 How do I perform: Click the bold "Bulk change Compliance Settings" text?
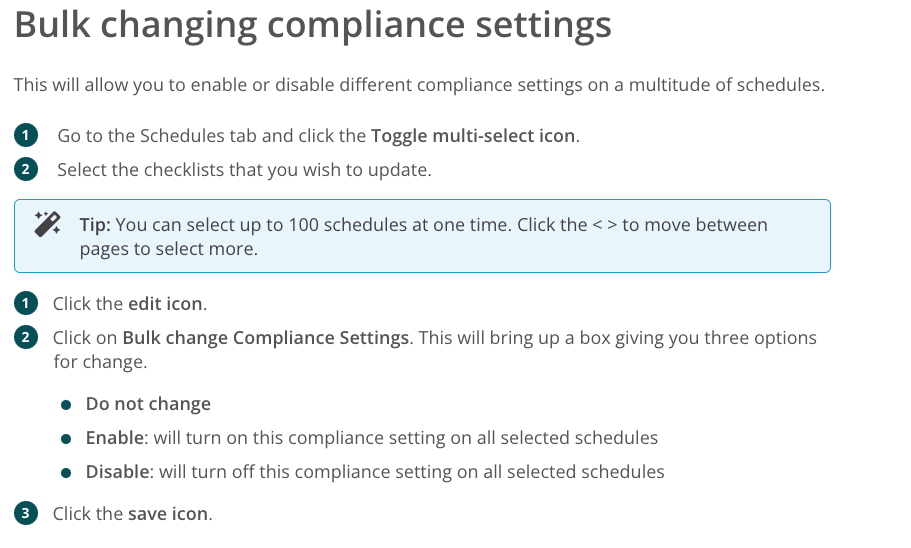266,338
